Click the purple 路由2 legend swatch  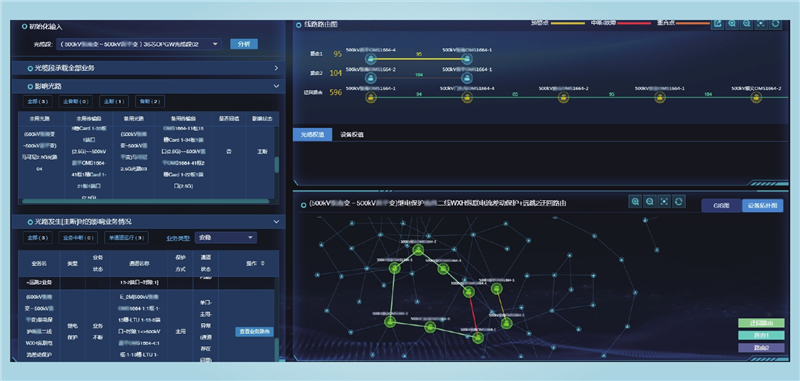click(761, 347)
